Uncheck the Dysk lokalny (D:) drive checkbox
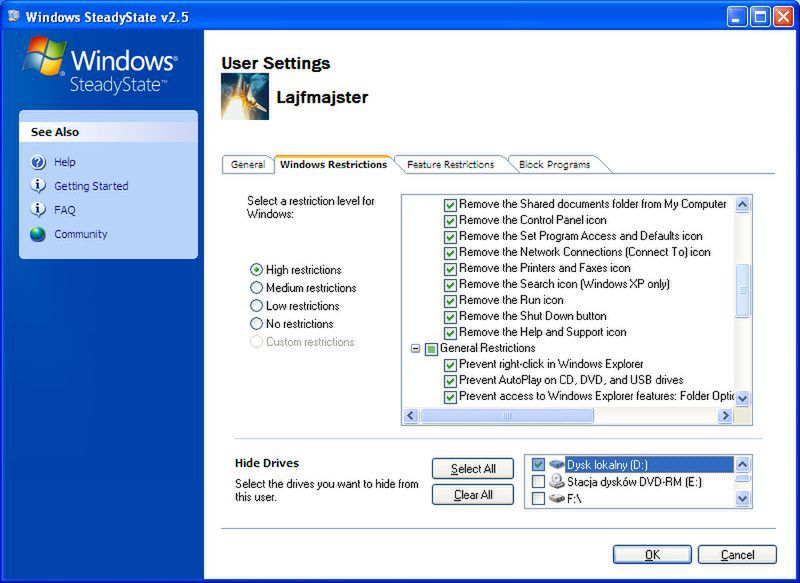Viewport: 800px width, 583px height. 538,465
